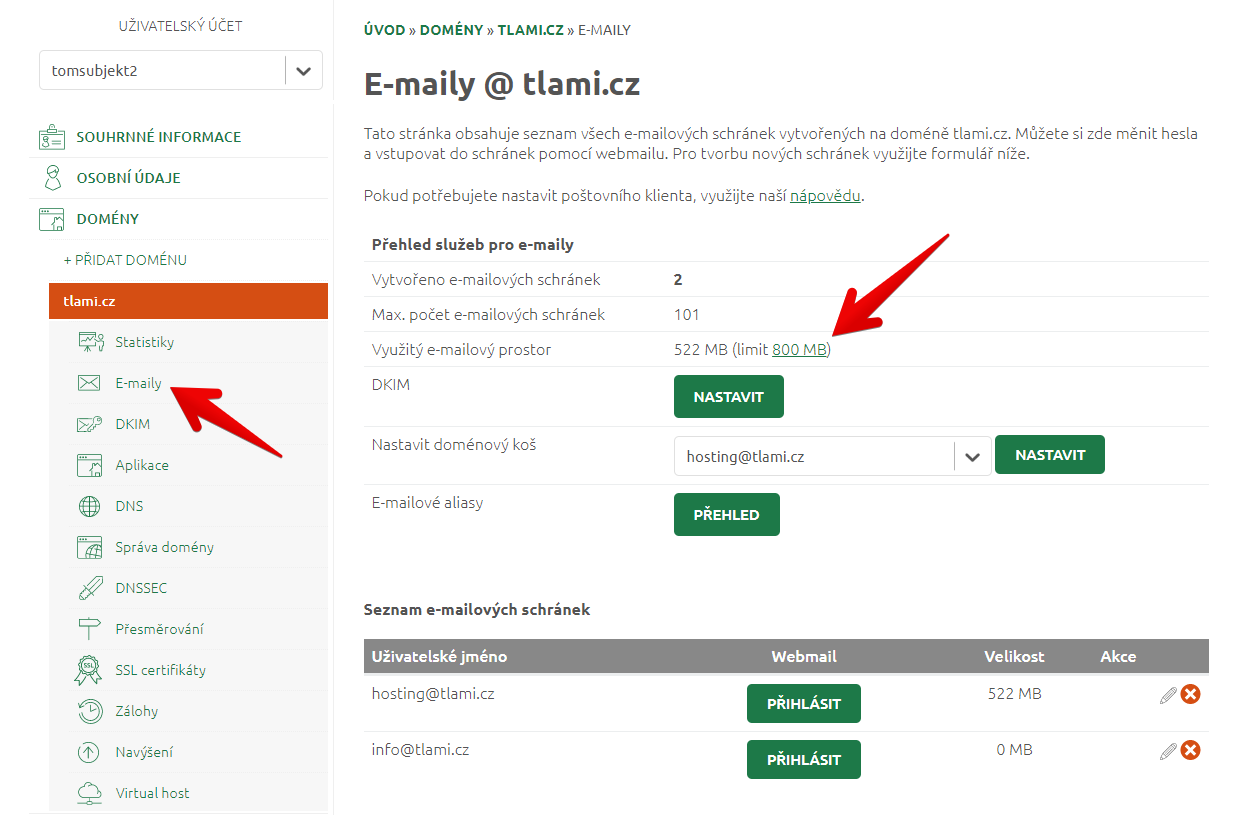1235x815 pixels.
Task: Delete info@tlami.cz mailbox with red X
Action: 1190,750
